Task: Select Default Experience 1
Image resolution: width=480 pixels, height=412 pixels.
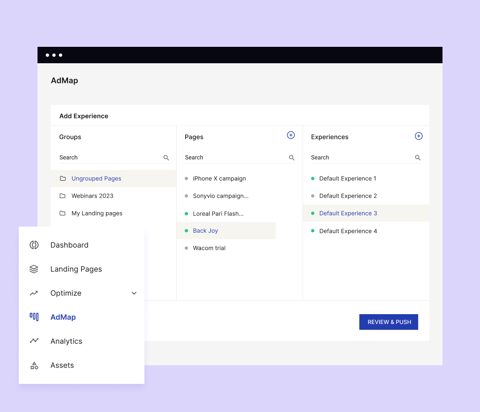Action: [x=348, y=178]
